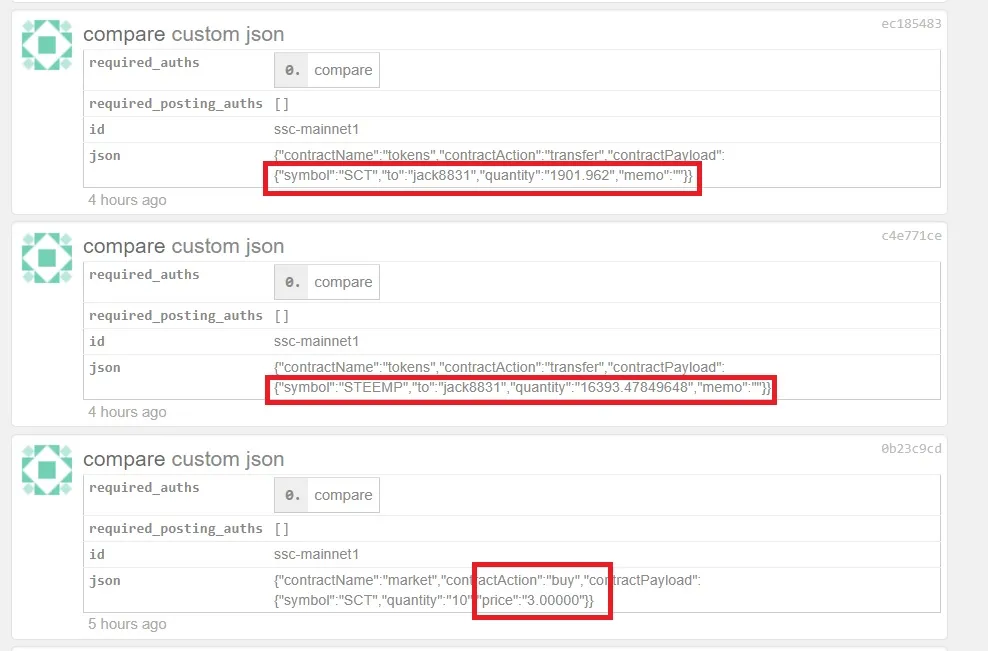Open transaction hash 0b23c9cd
The image size is (988, 651).
click(x=911, y=448)
